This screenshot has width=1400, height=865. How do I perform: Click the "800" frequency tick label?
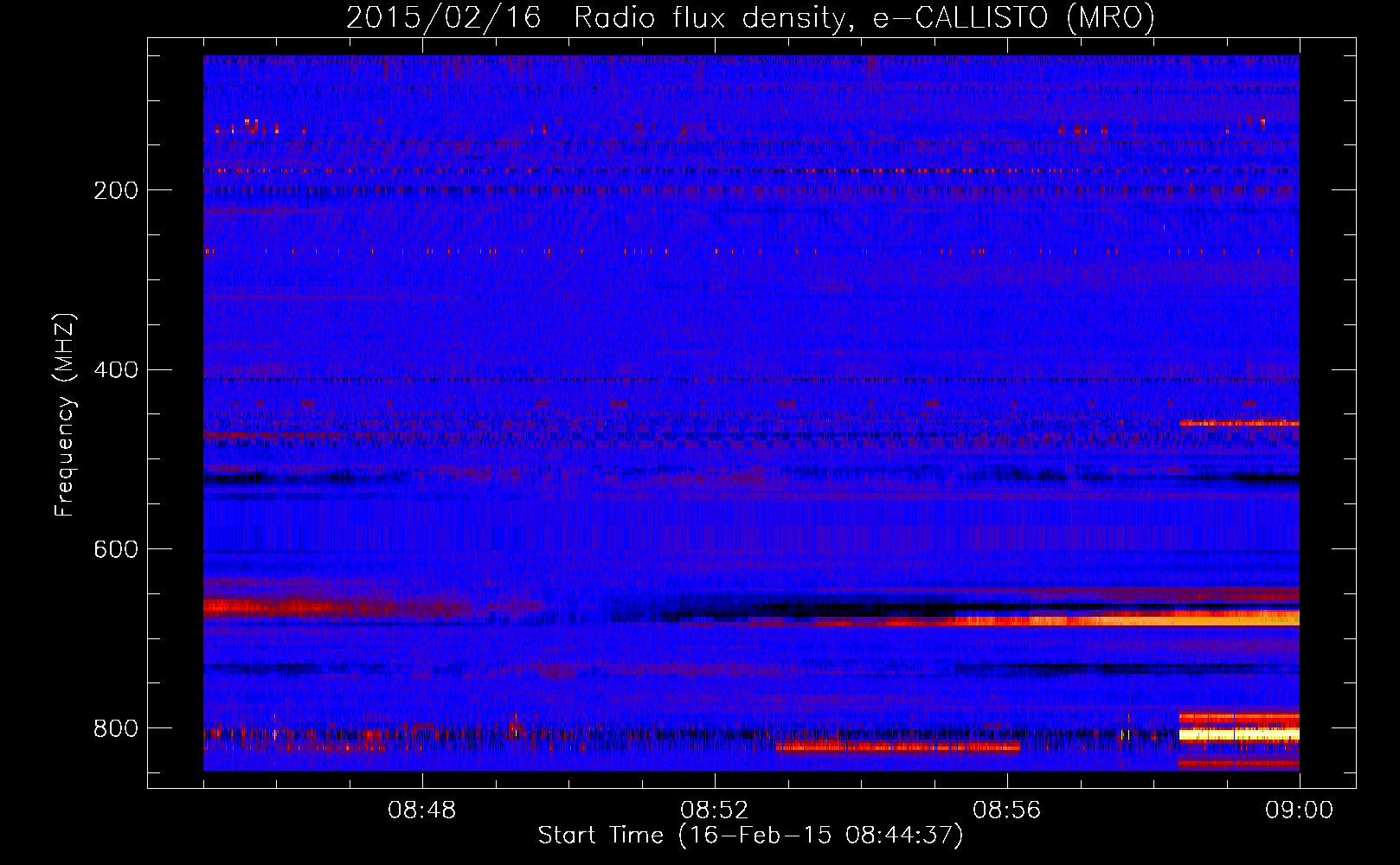click(x=115, y=729)
